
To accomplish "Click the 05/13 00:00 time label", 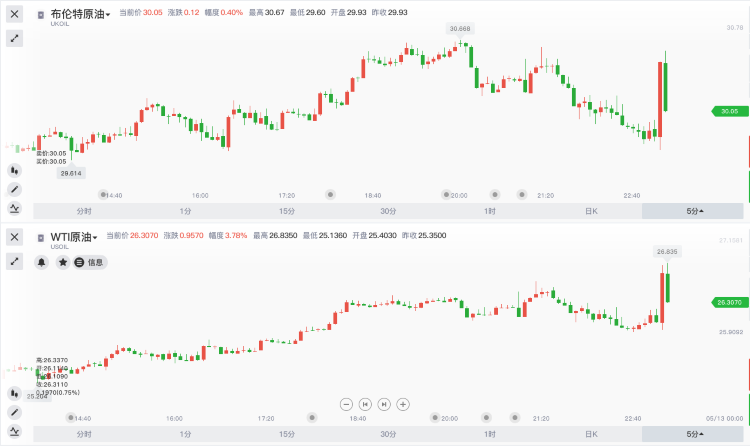I will coord(725,418).
